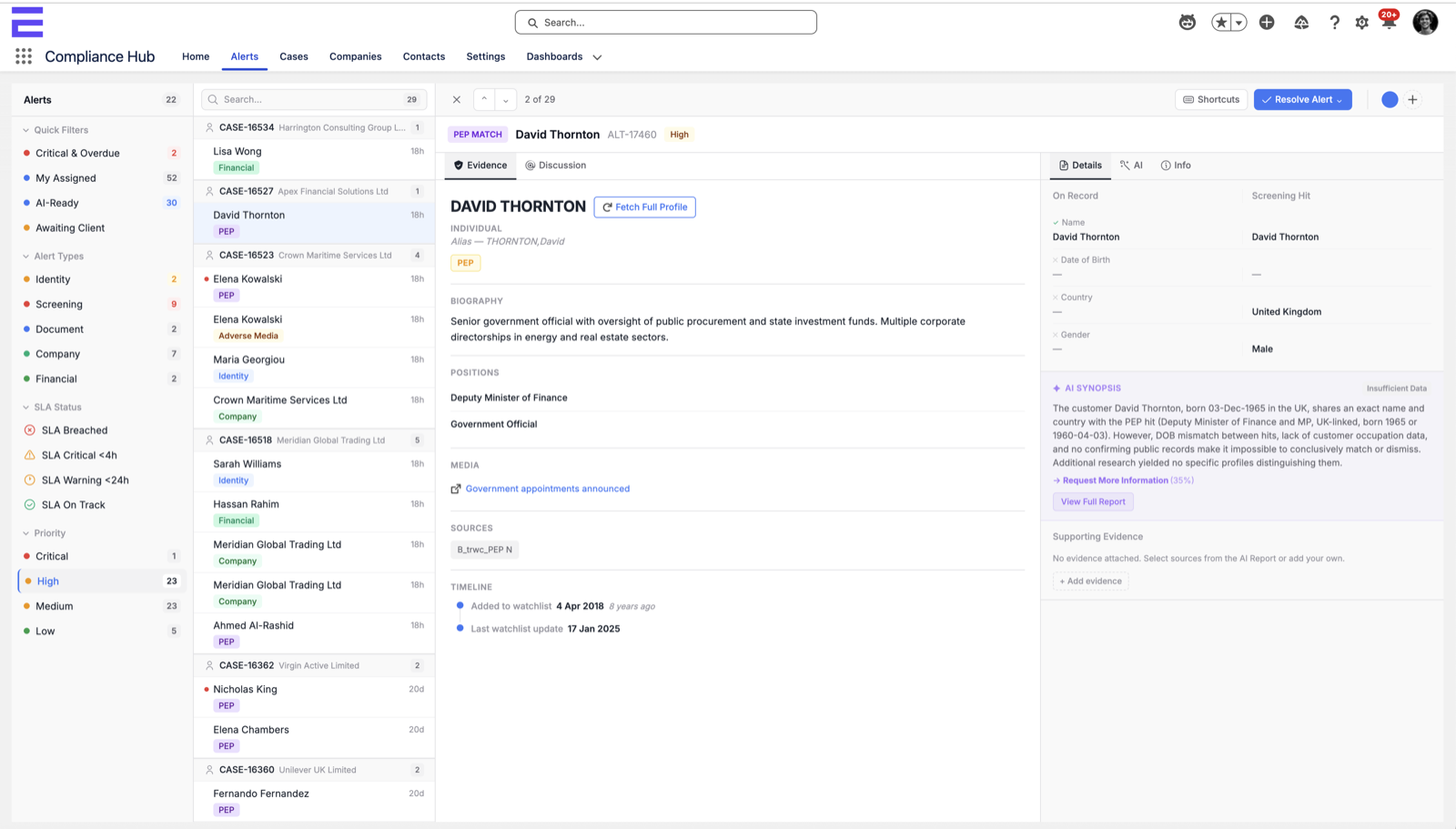Screen dimensions: 1456x829
Task: Select the AI tab
Action: (1131, 166)
